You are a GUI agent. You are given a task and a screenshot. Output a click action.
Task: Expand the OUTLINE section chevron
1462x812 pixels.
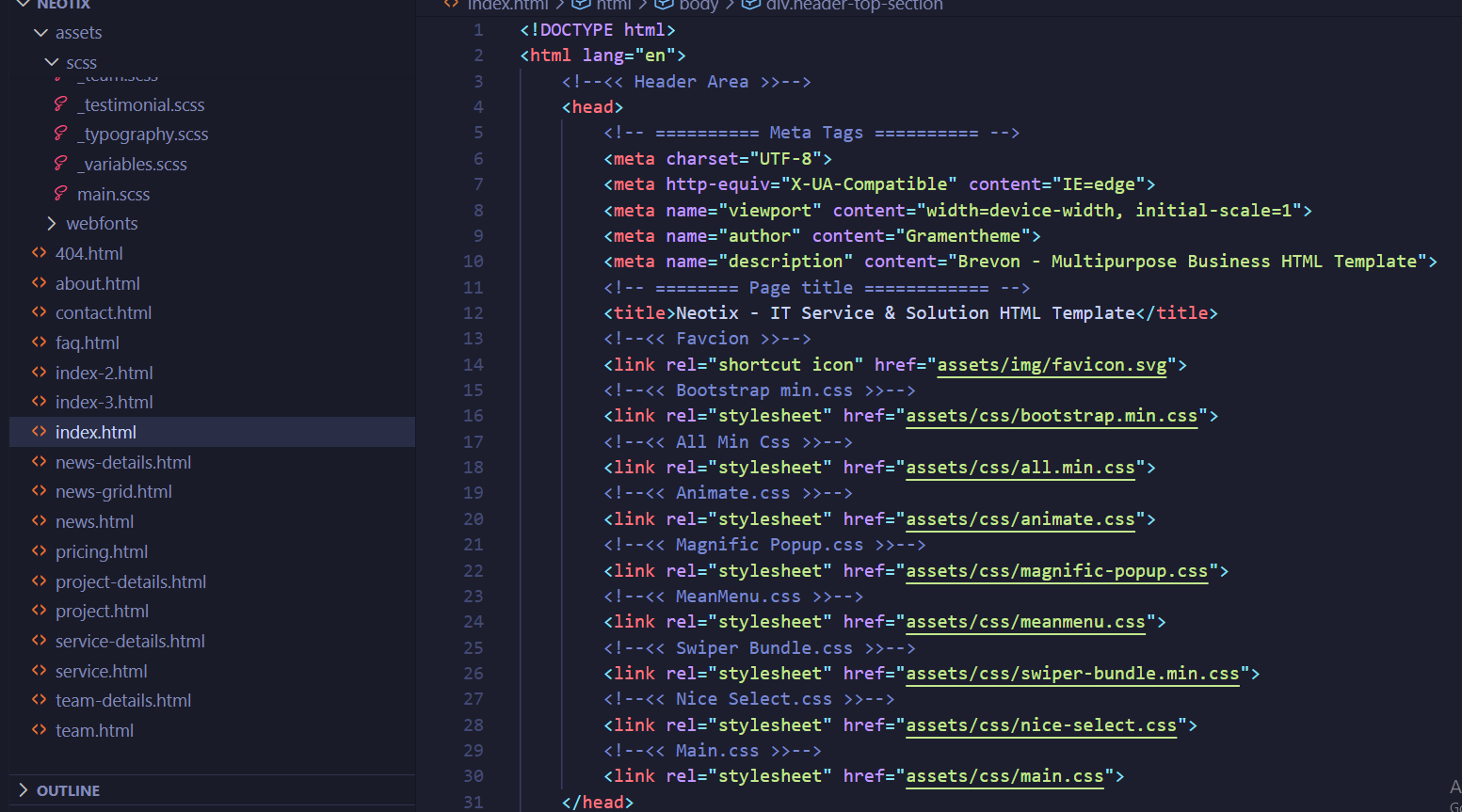click(x=24, y=790)
